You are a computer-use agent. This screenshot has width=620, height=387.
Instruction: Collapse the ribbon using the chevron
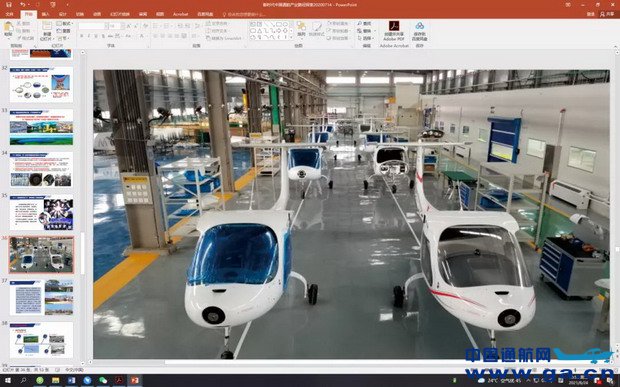tap(615, 47)
